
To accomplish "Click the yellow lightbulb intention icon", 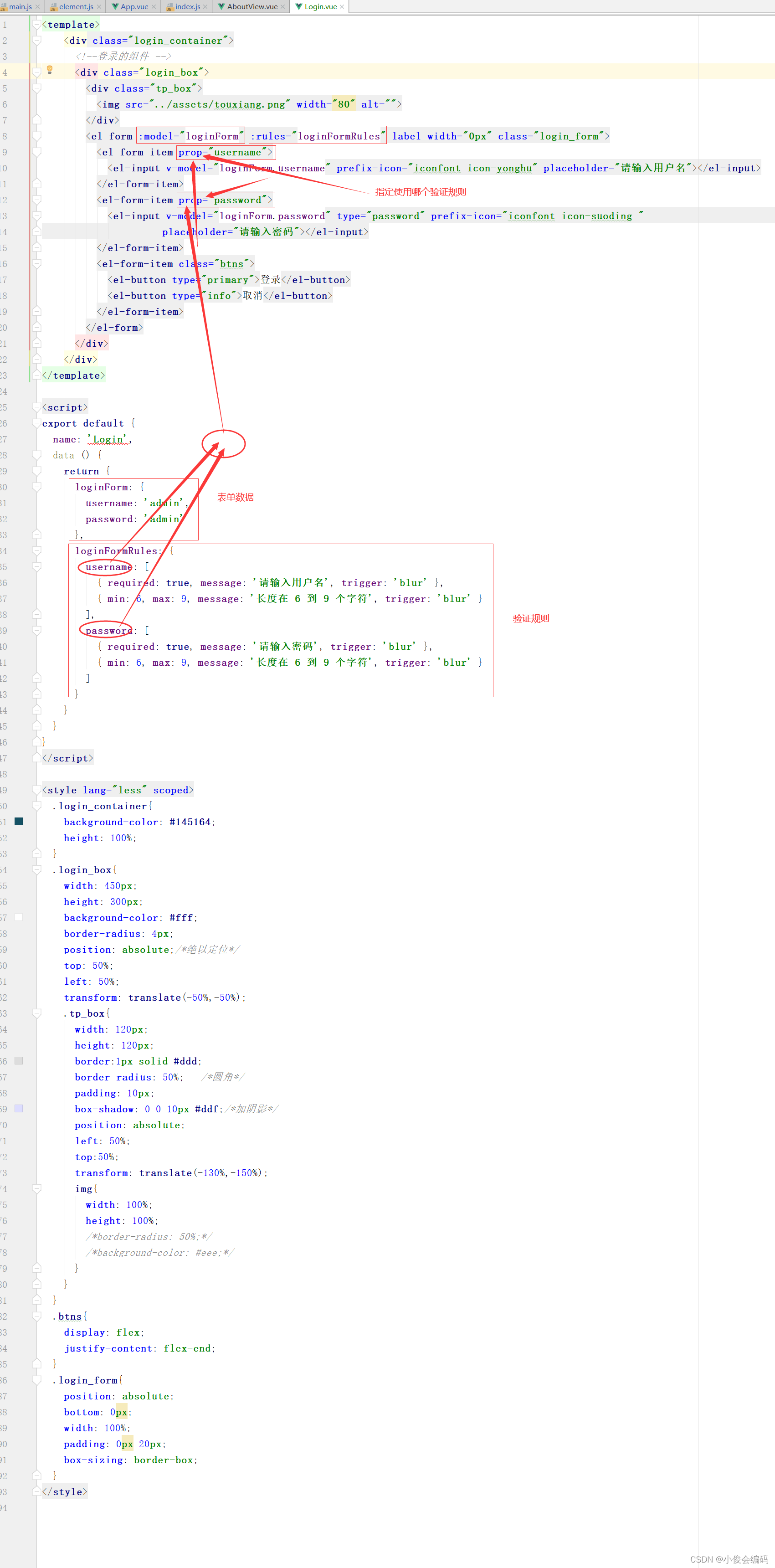I will pos(50,70).
